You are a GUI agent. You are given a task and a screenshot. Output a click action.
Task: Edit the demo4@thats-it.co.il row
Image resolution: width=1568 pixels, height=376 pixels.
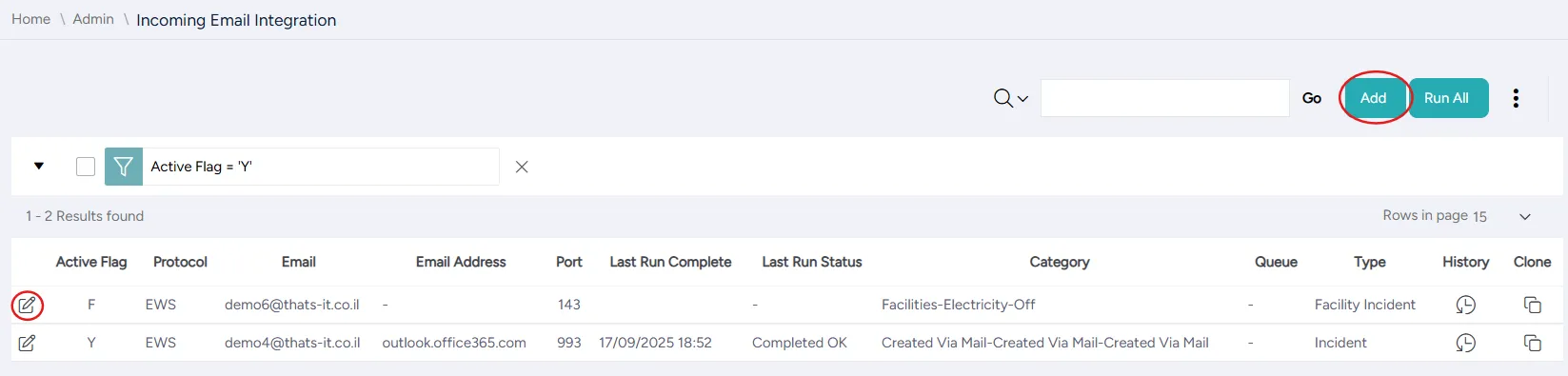click(x=27, y=343)
